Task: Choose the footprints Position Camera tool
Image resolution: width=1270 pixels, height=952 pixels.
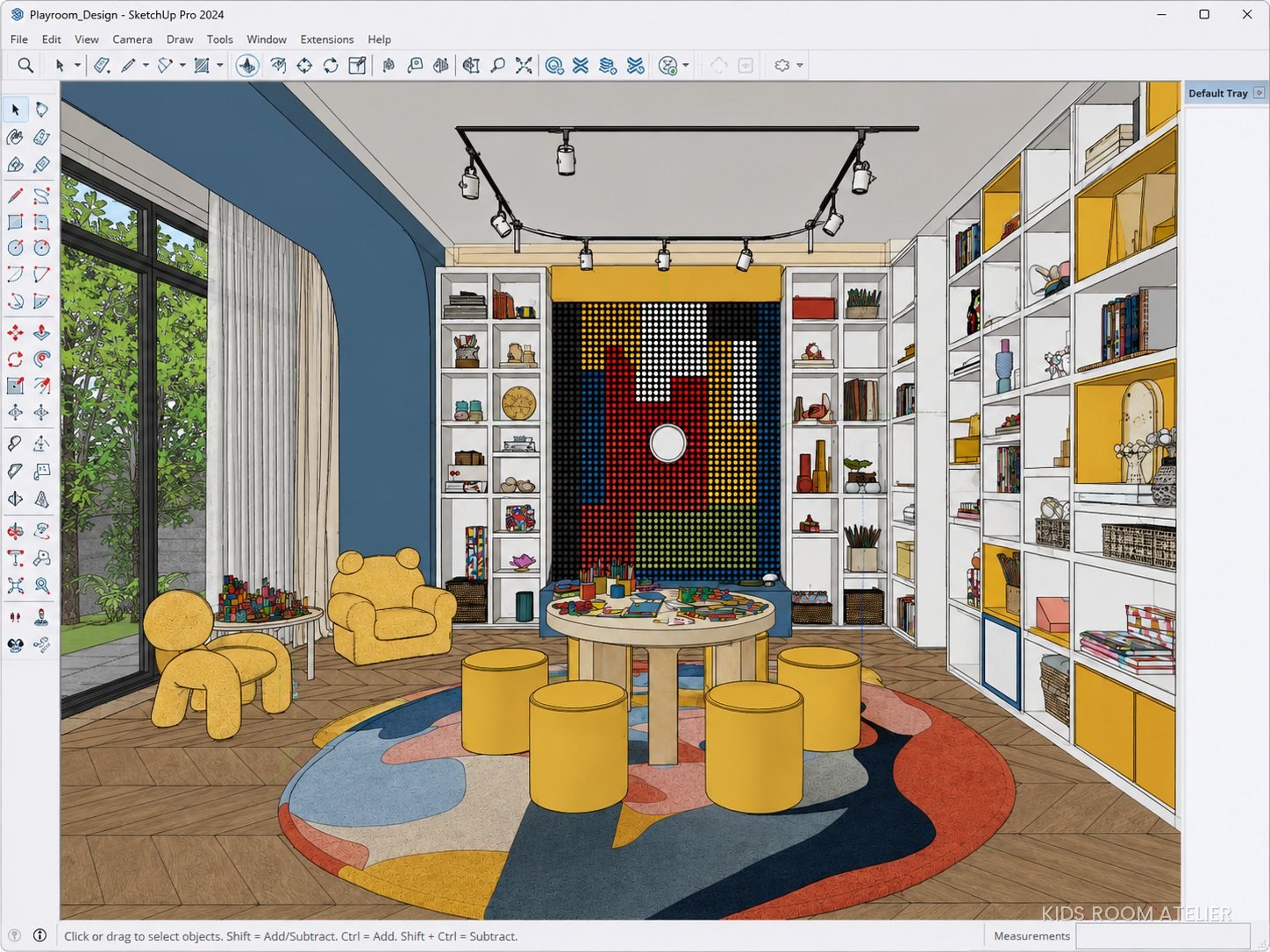Action: (x=15, y=618)
